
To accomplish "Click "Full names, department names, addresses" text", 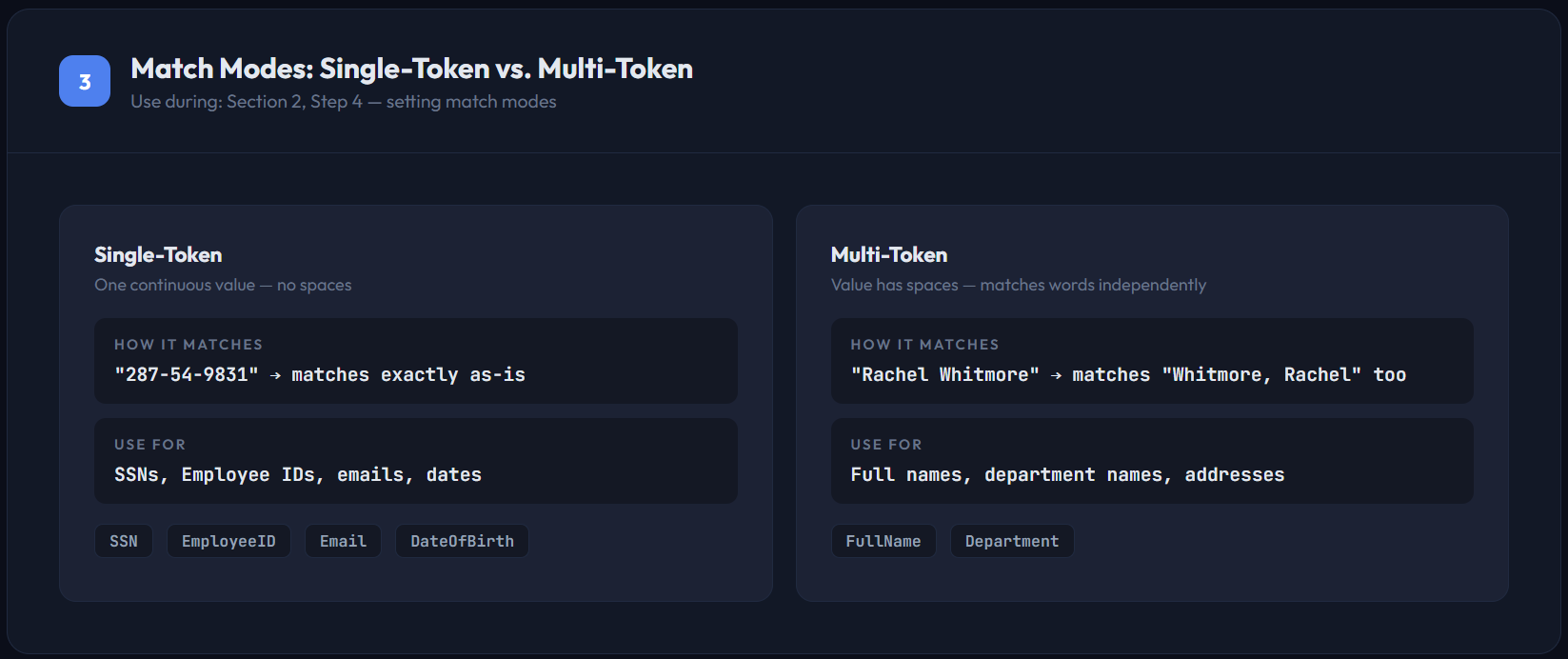I will (x=1067, y=475).
